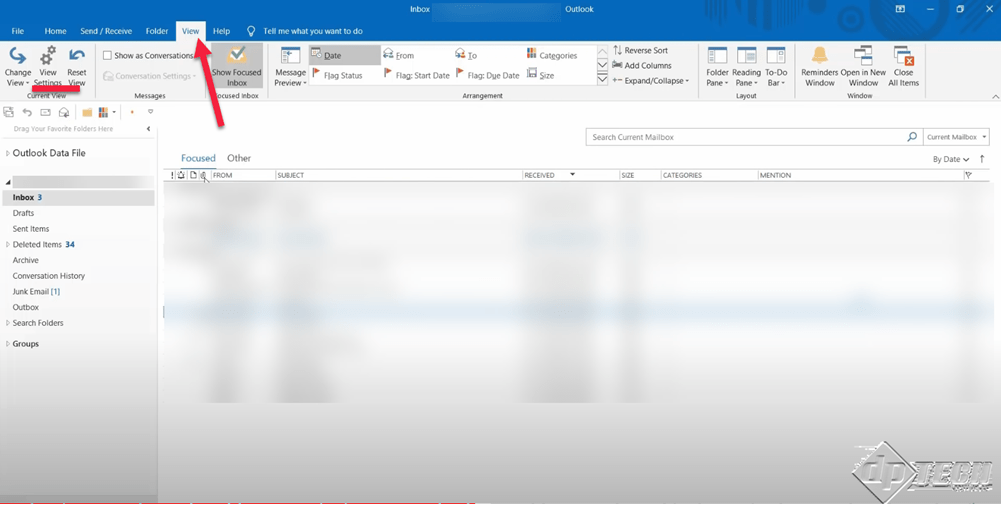Click the Tell me what you want to do box
Viewport: 1001px width, 505px height.
[305, 31]
